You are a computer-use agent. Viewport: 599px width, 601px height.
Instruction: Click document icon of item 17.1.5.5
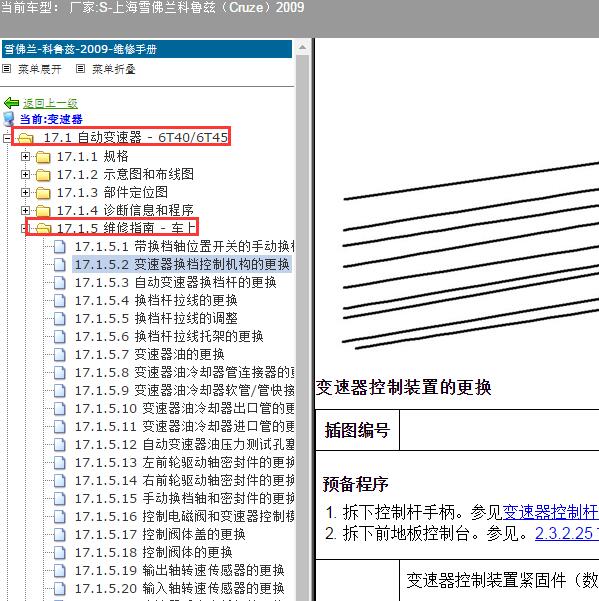coord(59,319)
